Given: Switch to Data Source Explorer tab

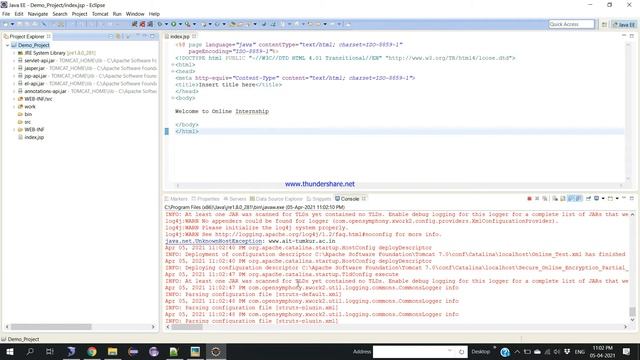Looking at the screenshot, I should (x=276, y=199).
